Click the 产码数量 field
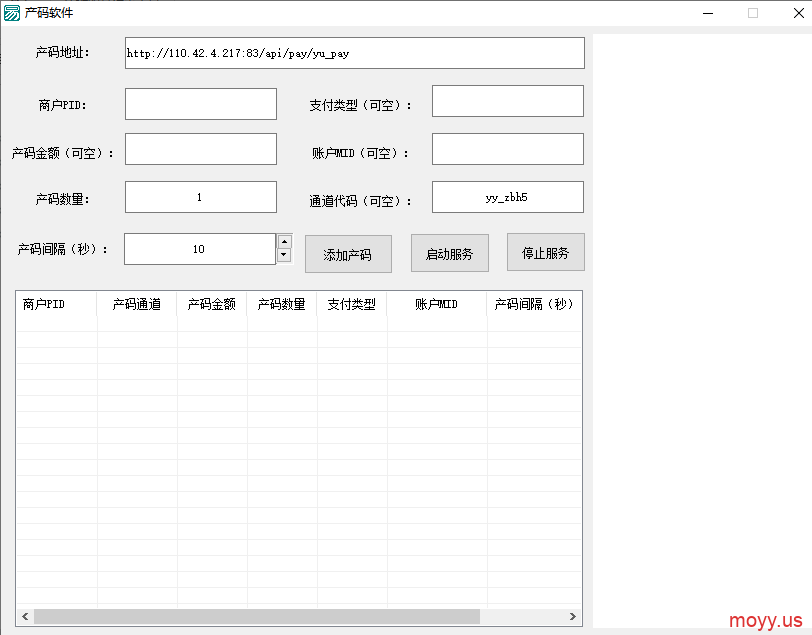This screenshot has height=635, width=812. (200, 197)
